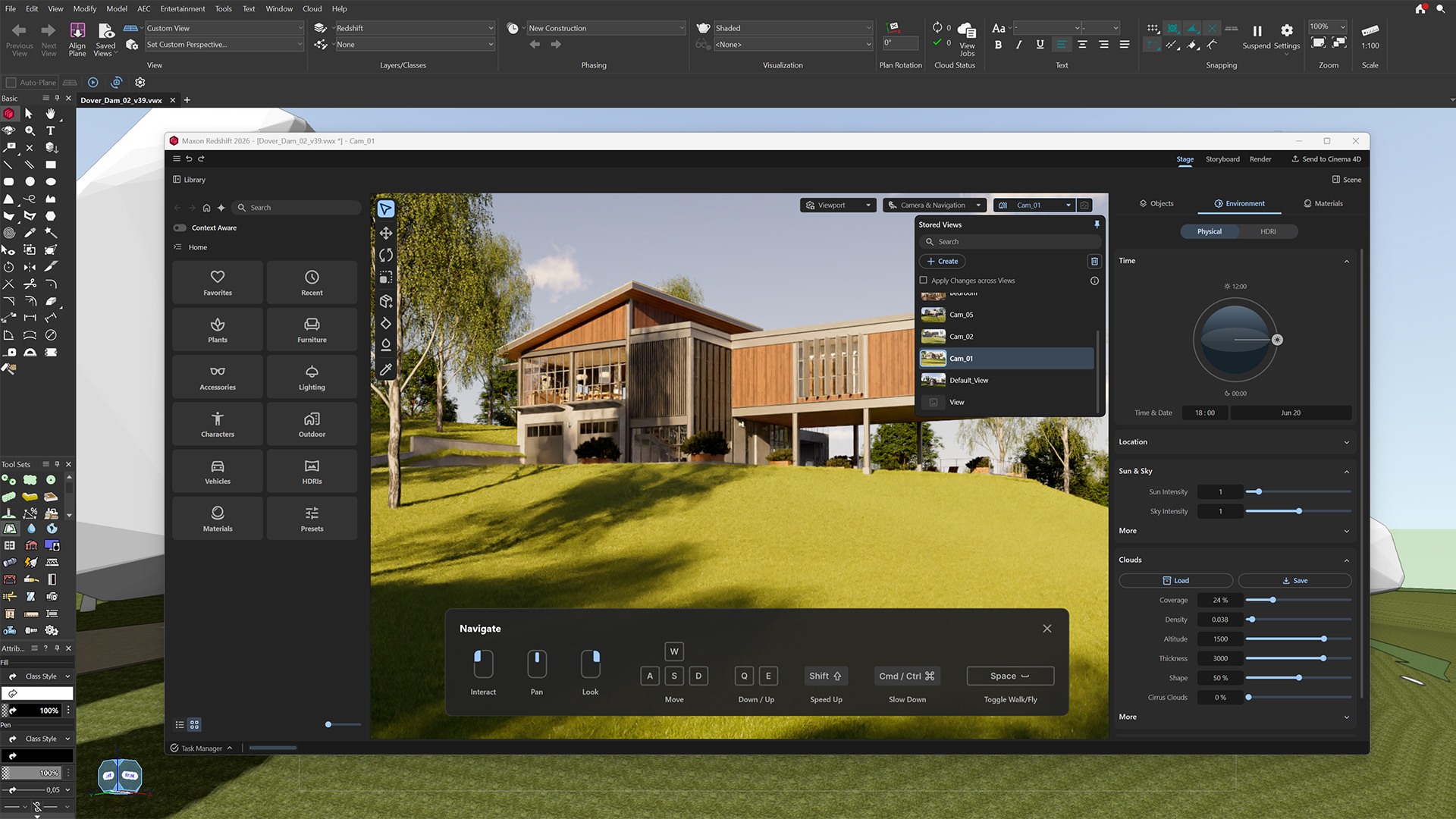Open the Lighting library category
This screenshot has height=819, width=1456.
click(x=312, y=377)
